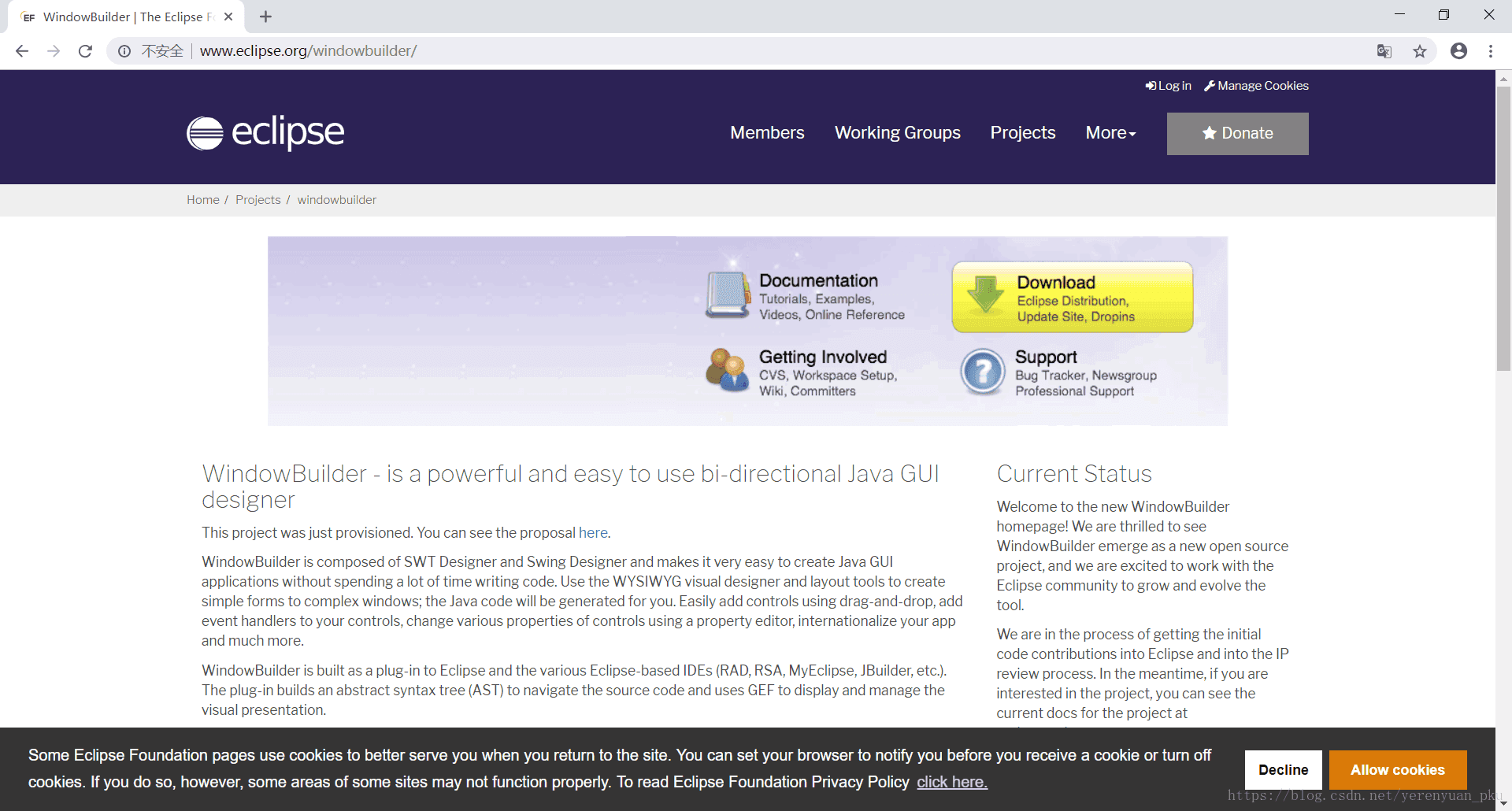Viewport: 1512px width, 811px height.
Task: Click the Getting Involved people icon
Action: 726,370
